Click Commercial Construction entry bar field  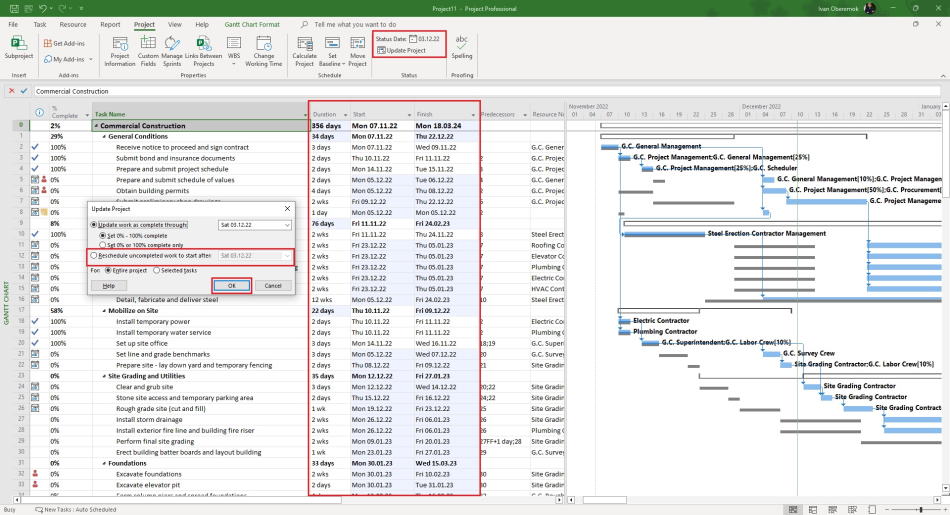487,91
